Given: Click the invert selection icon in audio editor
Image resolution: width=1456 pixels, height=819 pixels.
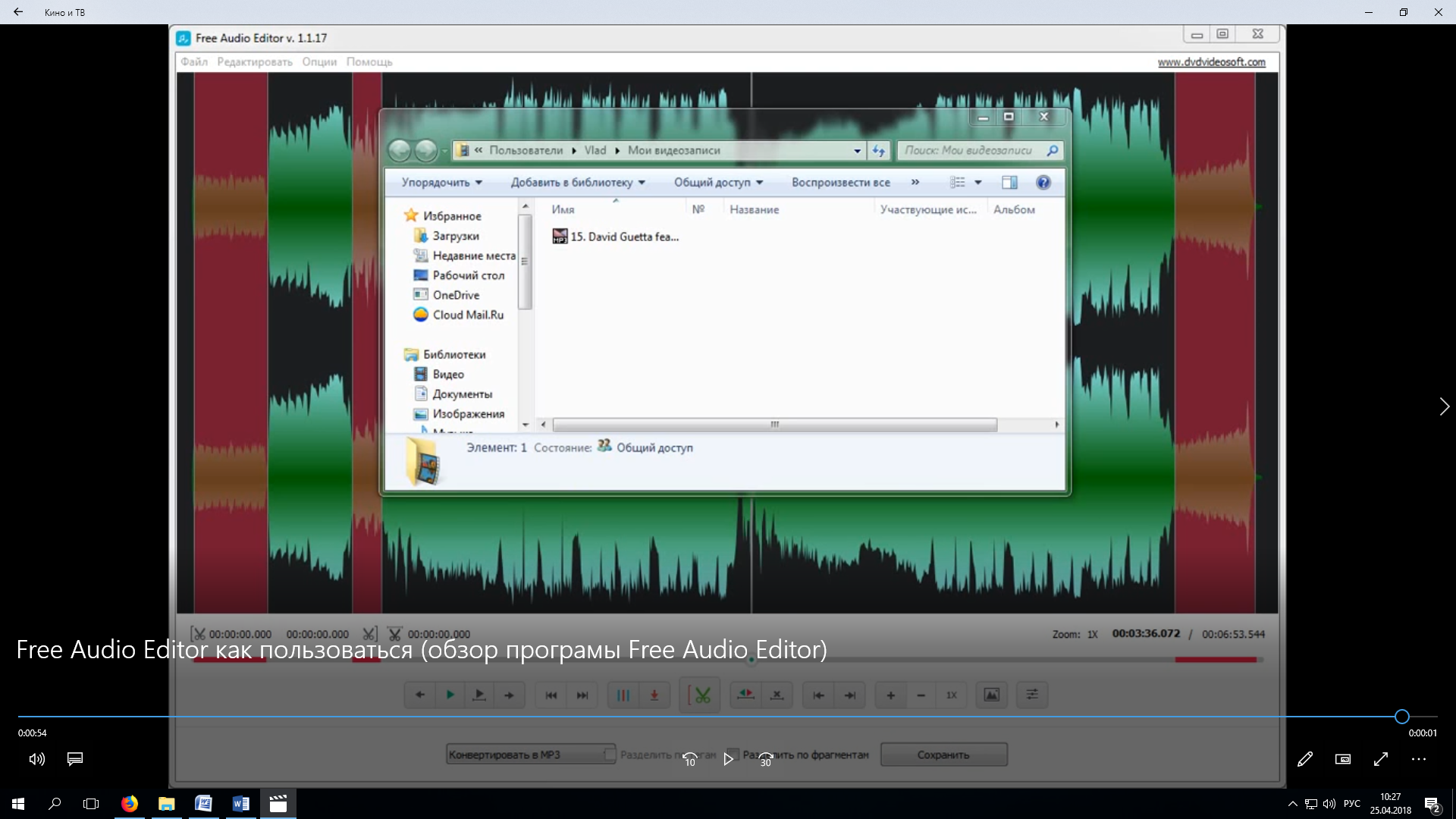Looking at the screenshot, I should [x=746, y=695].
